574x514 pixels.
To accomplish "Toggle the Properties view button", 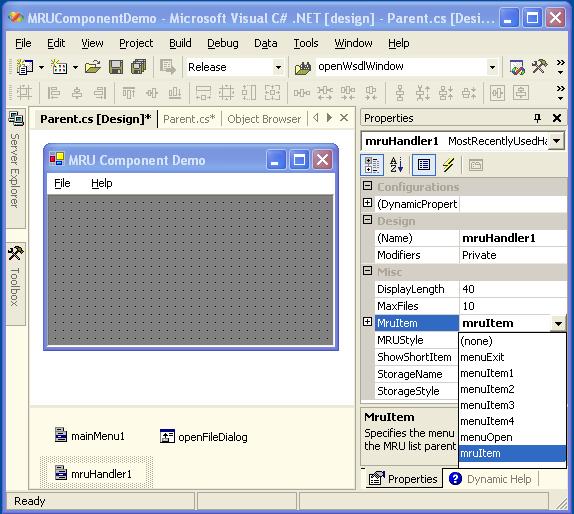I will coord(424,165).
